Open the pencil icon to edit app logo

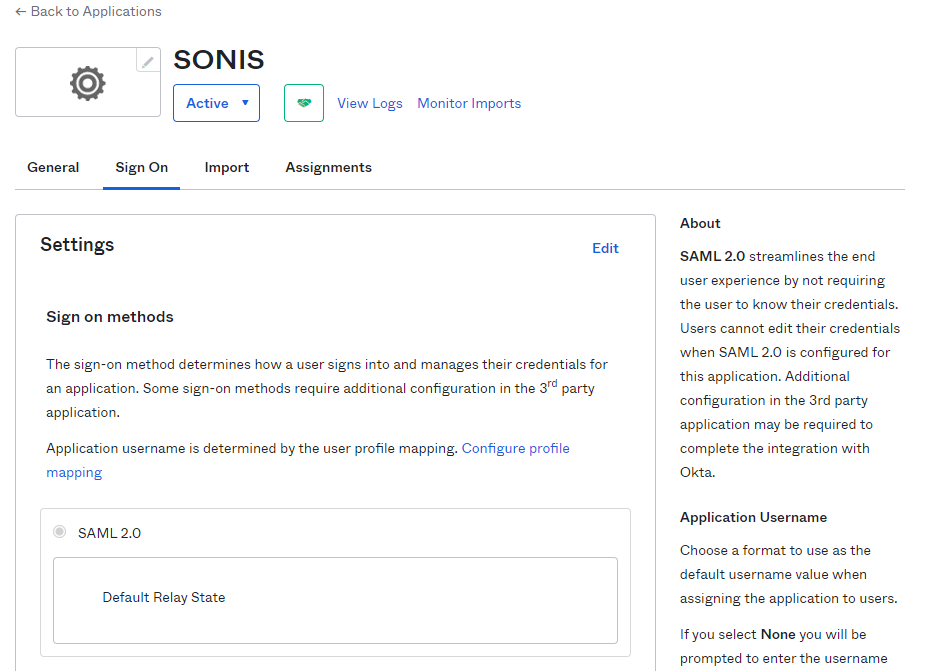pos(148,60)
